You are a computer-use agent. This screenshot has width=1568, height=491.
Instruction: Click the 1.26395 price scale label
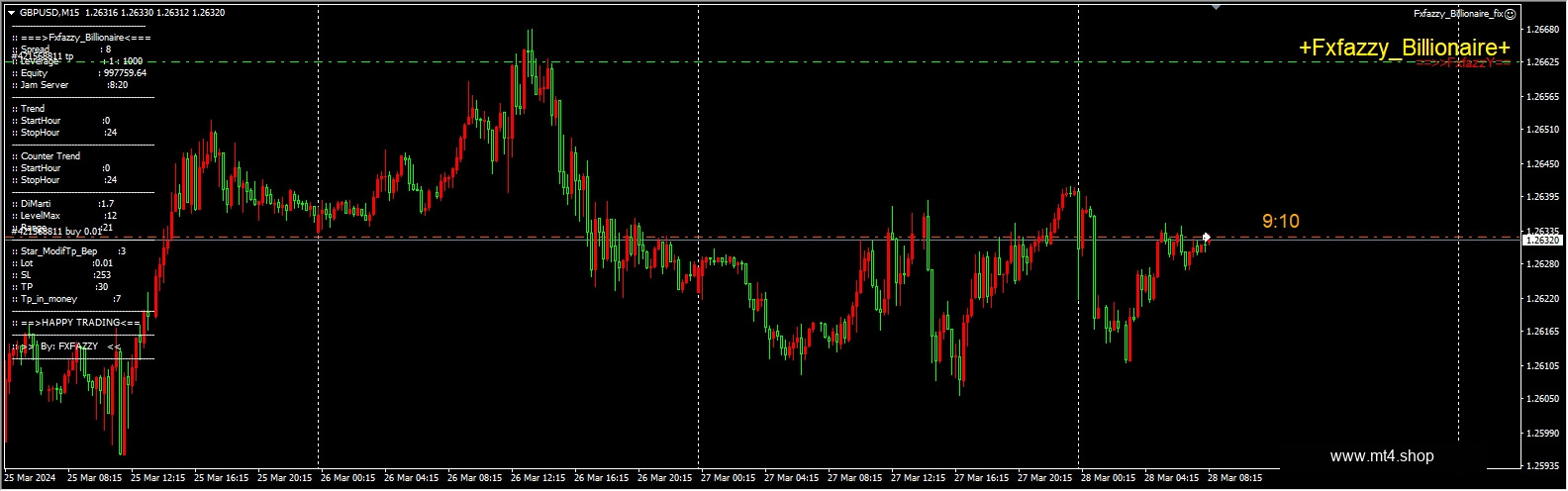[x=1544, y=197]
